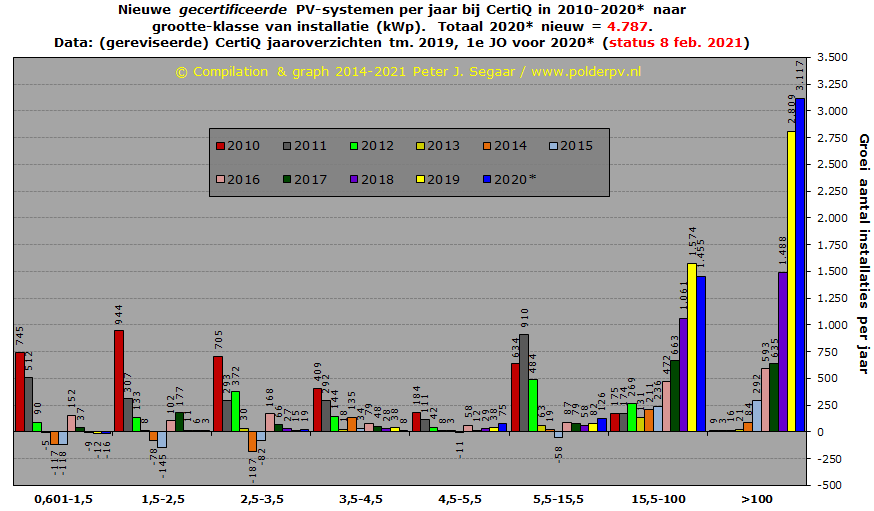
Task: Click the purple 2018 bar in >100 group
Action: (x=783, y=352)
